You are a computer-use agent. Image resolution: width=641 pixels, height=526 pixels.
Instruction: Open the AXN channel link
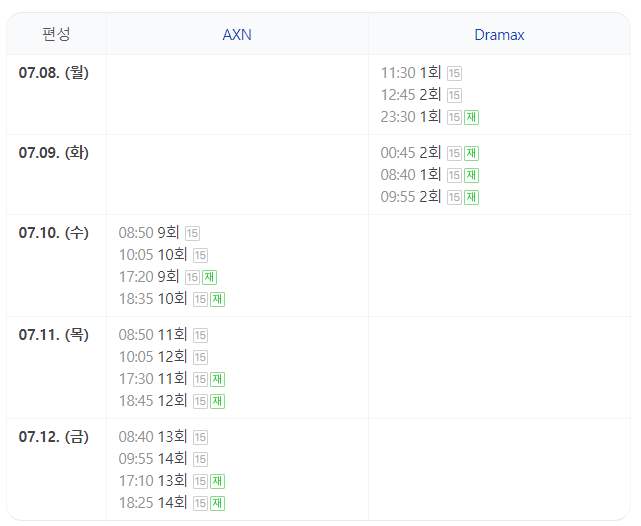237,35
